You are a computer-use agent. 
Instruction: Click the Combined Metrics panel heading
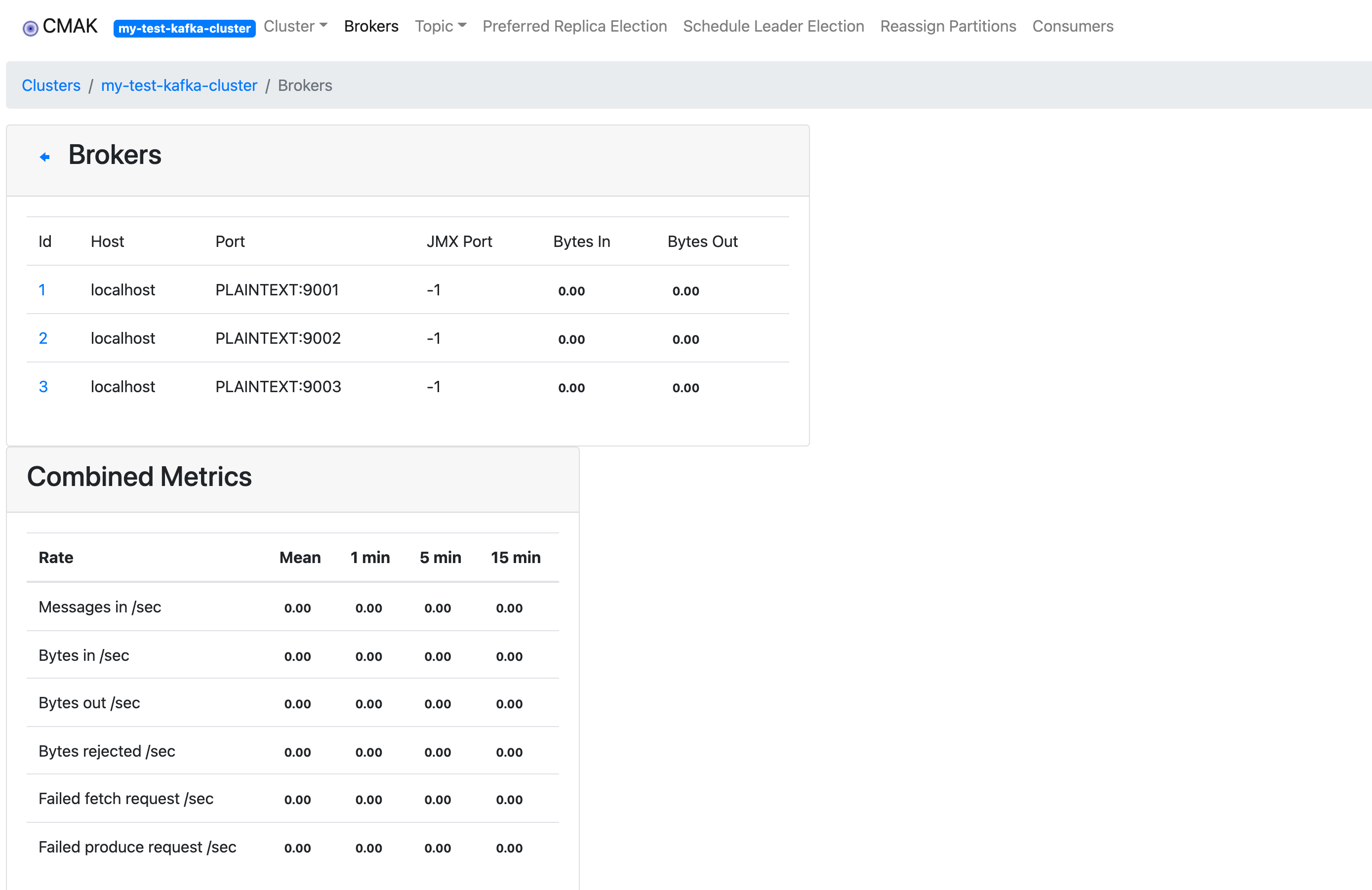click(x=139, y=476)
